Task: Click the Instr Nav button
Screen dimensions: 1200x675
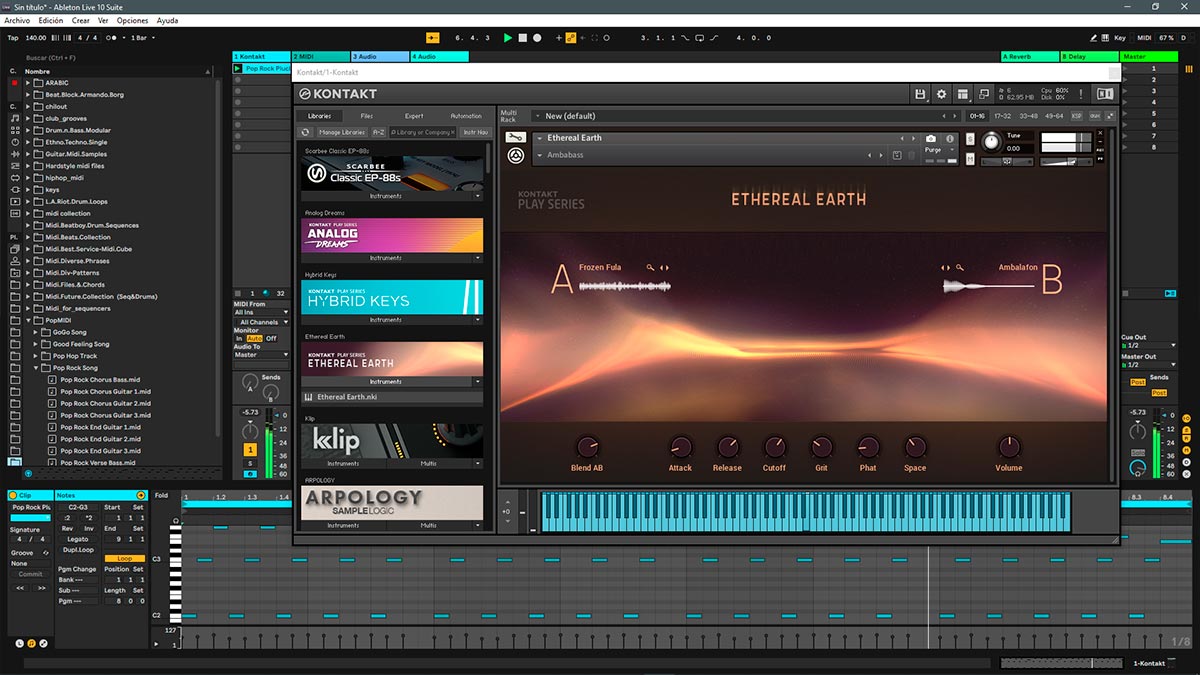Action: pos(475,132)
